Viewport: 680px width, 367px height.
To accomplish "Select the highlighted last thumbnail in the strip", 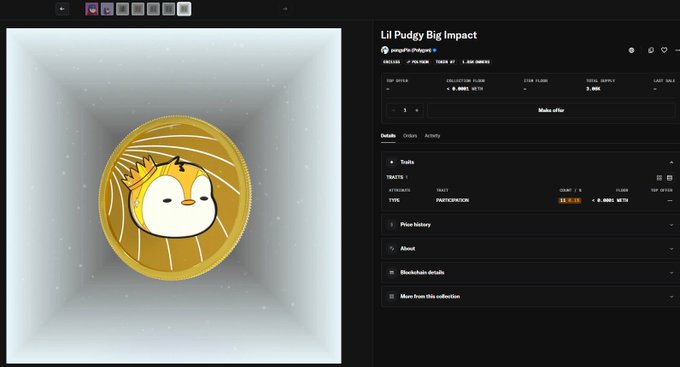I will tap(184, 9).
